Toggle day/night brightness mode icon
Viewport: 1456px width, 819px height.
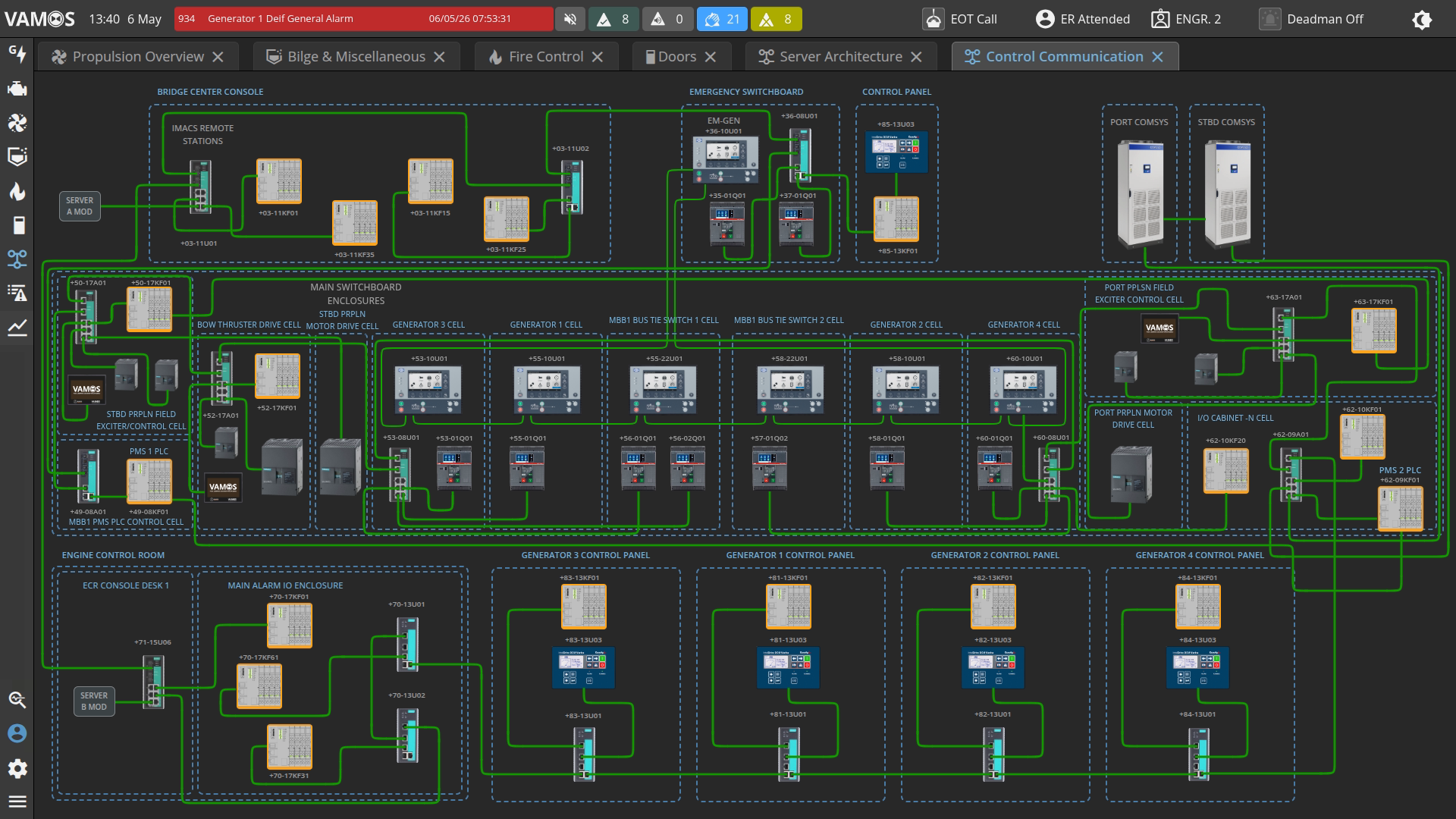pos(1422,19)
